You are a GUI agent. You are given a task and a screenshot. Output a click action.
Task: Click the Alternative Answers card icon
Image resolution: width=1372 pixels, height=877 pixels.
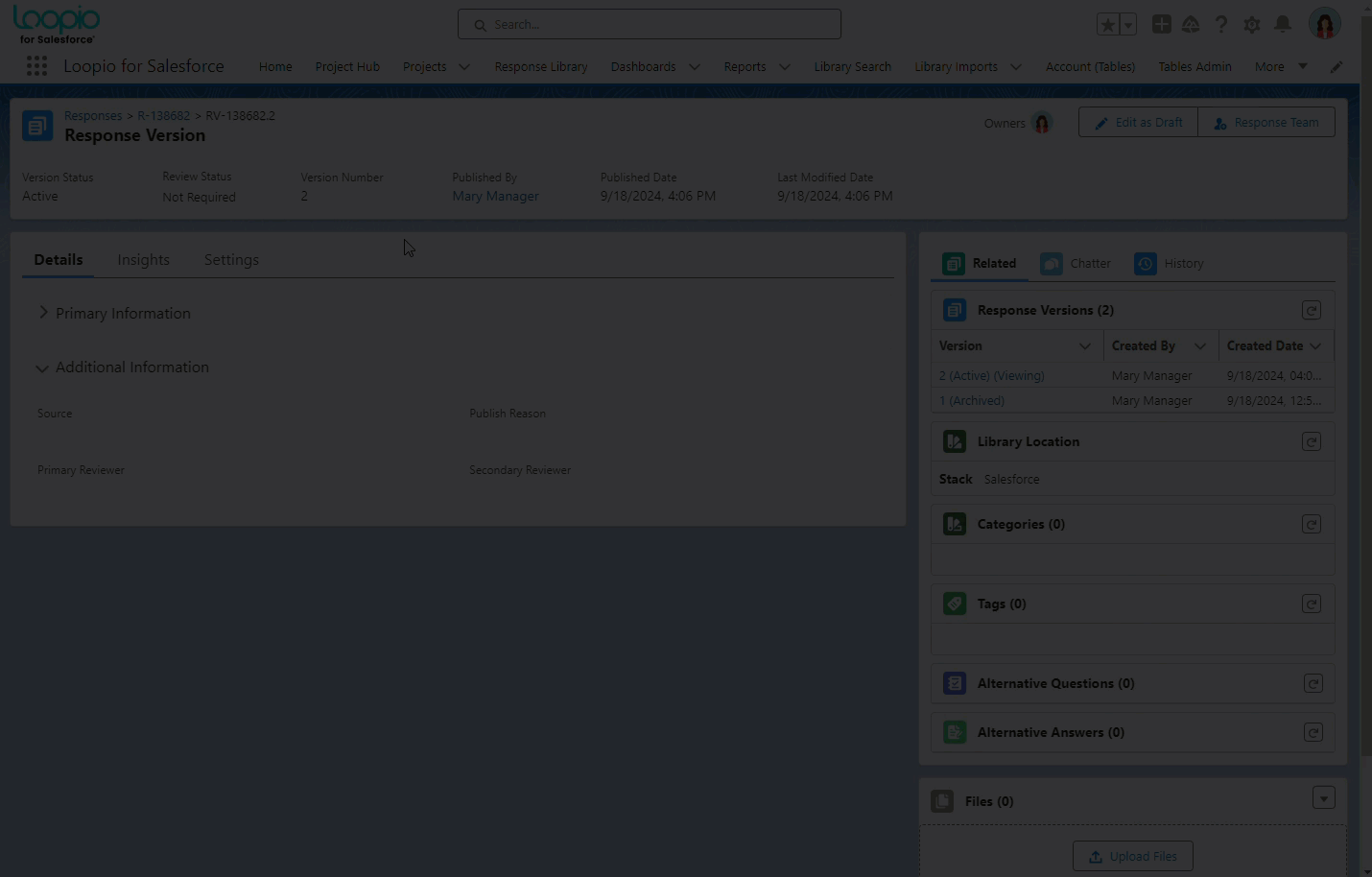955,732
